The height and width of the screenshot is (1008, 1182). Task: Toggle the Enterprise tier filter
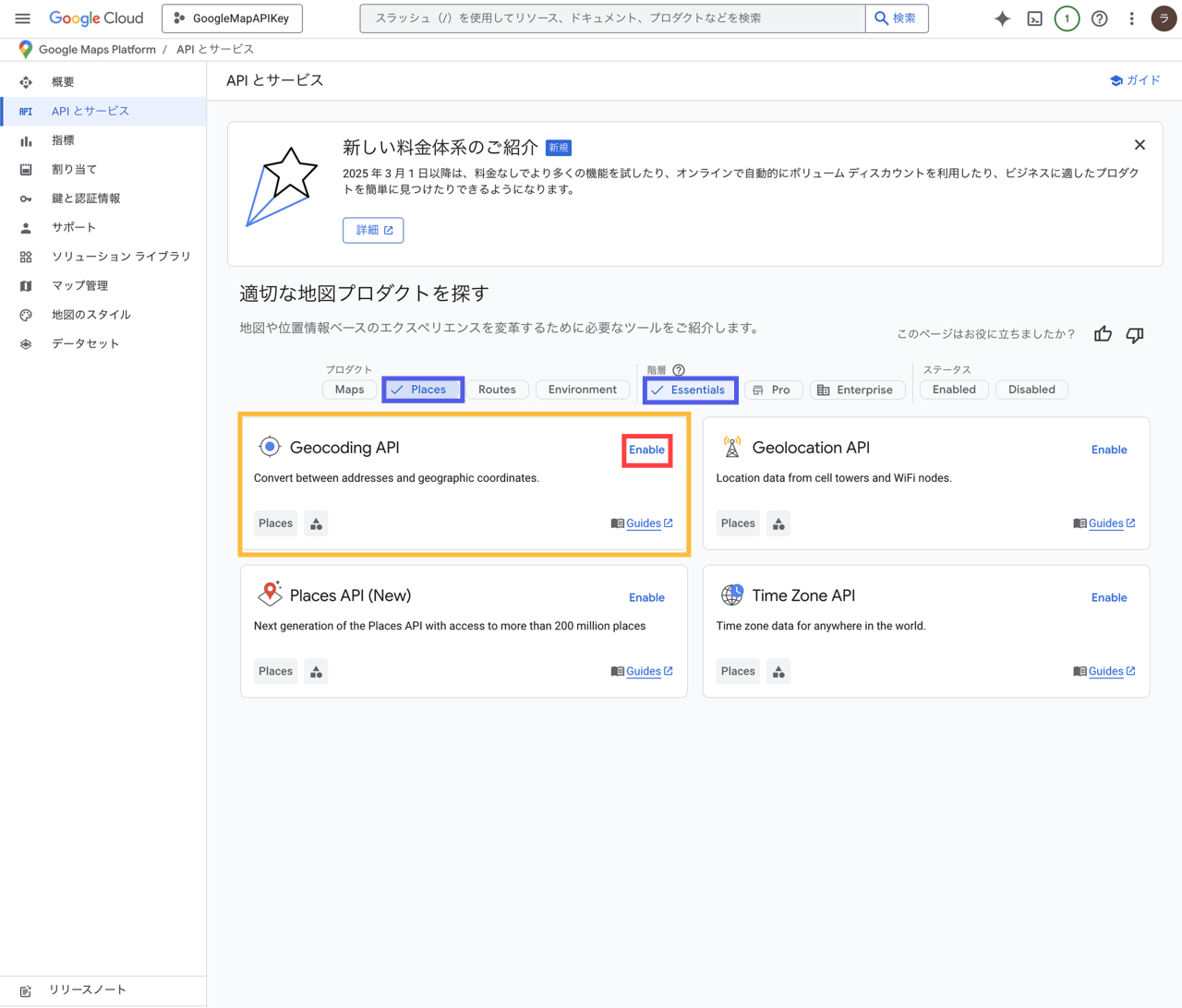coord(857,390)
